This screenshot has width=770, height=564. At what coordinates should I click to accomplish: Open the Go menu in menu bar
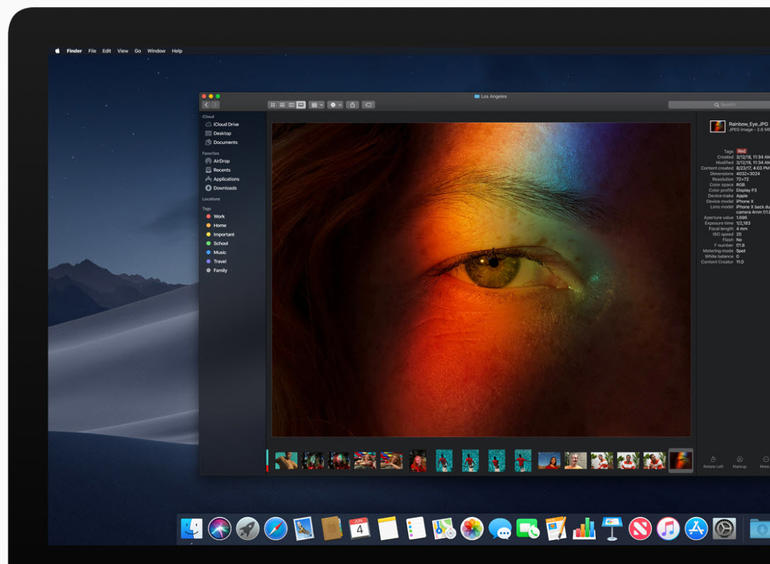click(138, 51)
